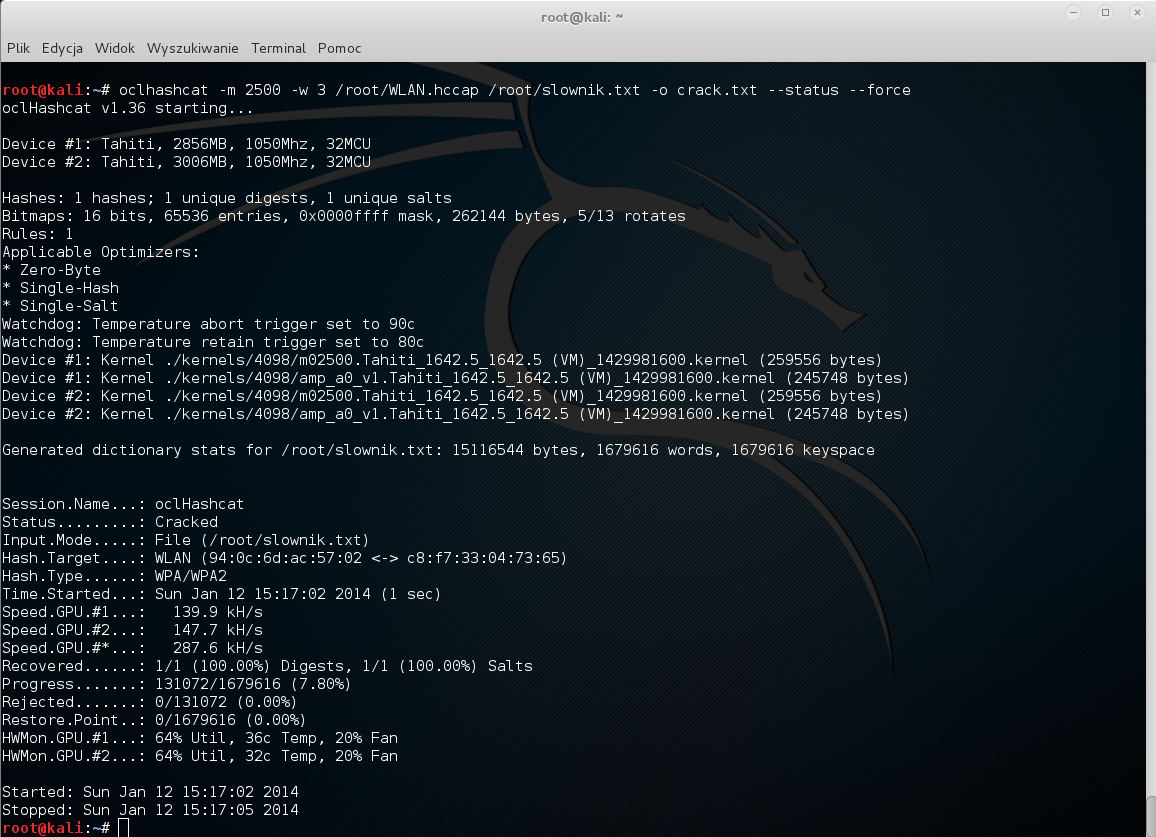Click the '* Single-Salt' optimizer line
The height and width of the screenshot is (837, 1156).
(x=60, y=306)
